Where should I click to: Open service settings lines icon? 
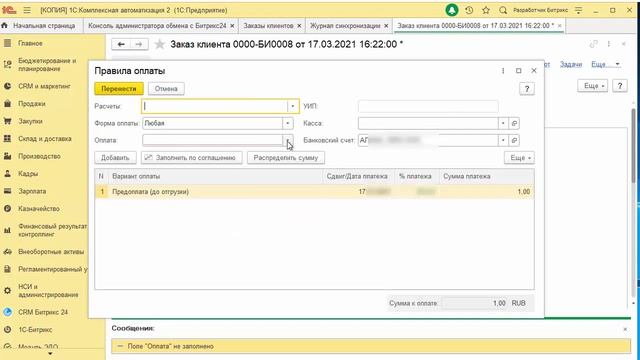tap(578, 10)
